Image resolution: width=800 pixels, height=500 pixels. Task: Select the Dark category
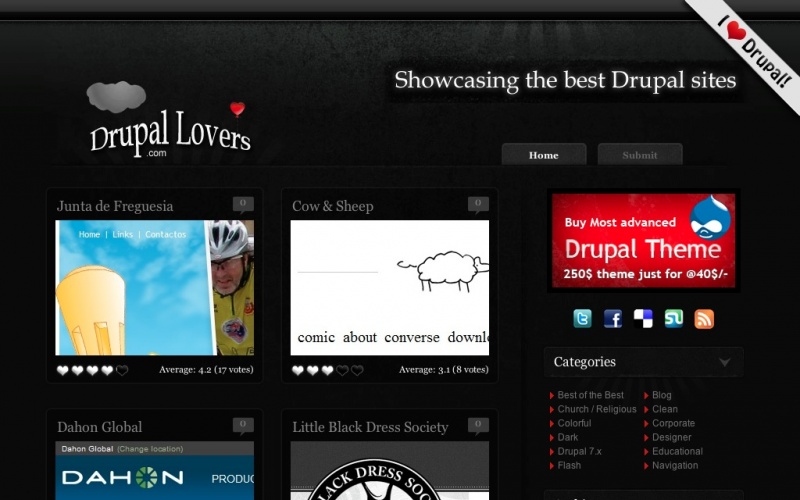pyautogui.click(x=567, y=437)
